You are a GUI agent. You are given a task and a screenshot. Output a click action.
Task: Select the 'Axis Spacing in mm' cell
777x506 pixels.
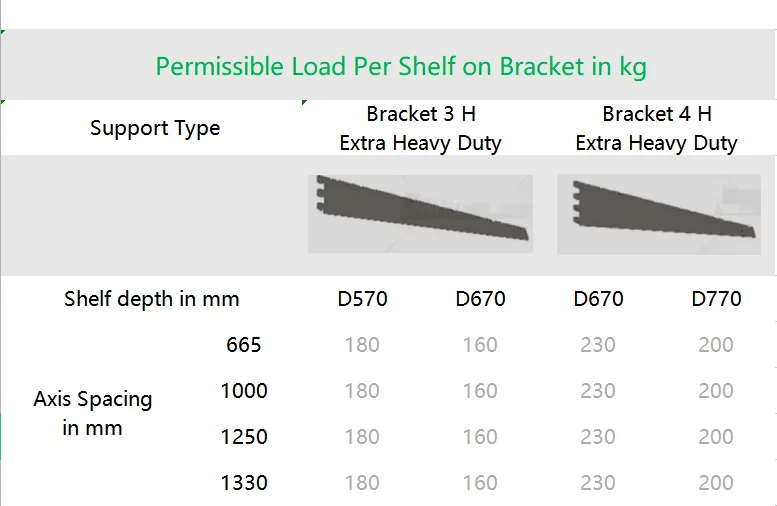click(93, 413)
